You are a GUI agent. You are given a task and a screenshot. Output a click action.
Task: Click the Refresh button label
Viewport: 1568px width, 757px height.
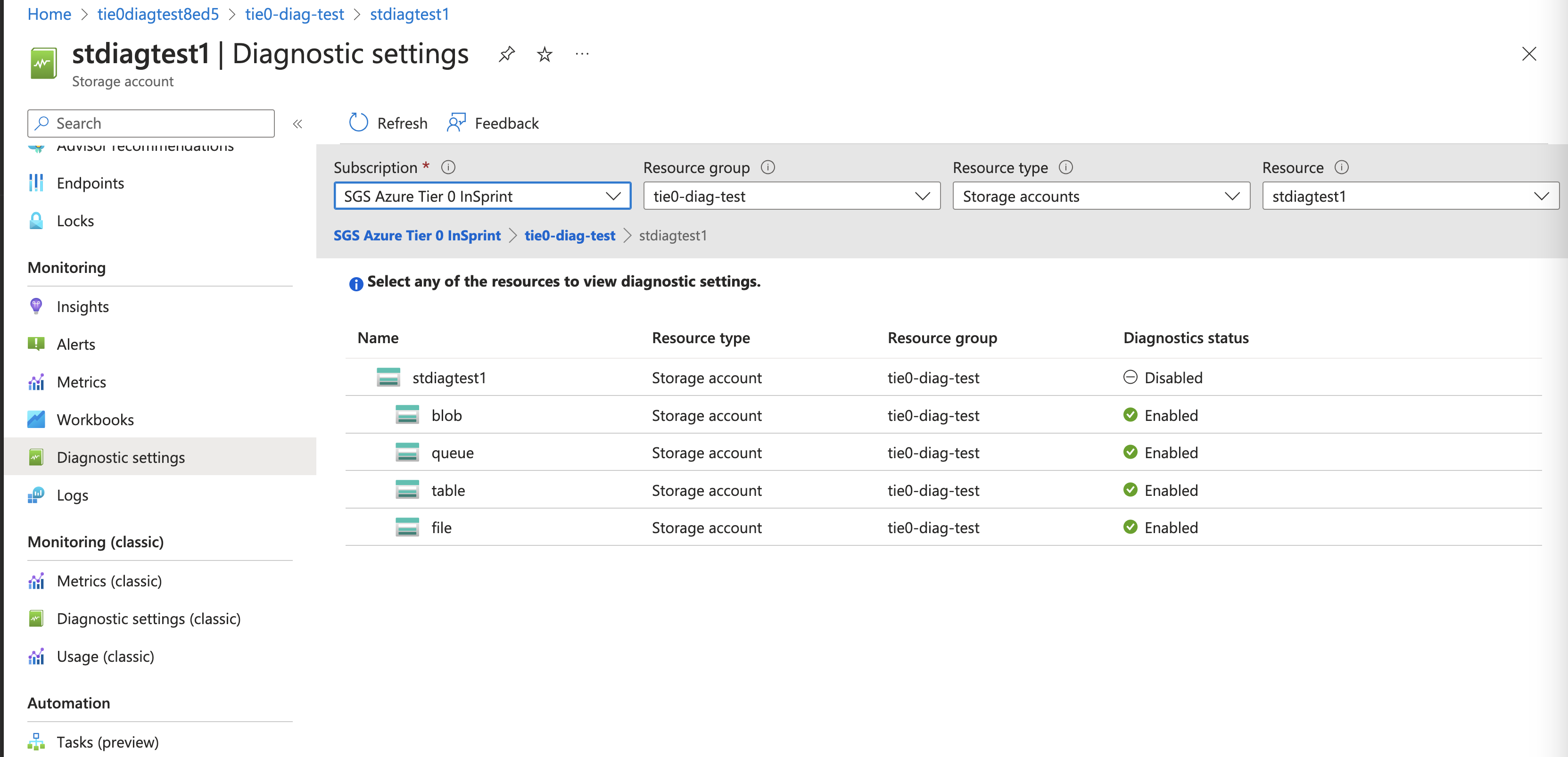pos(402,123)
